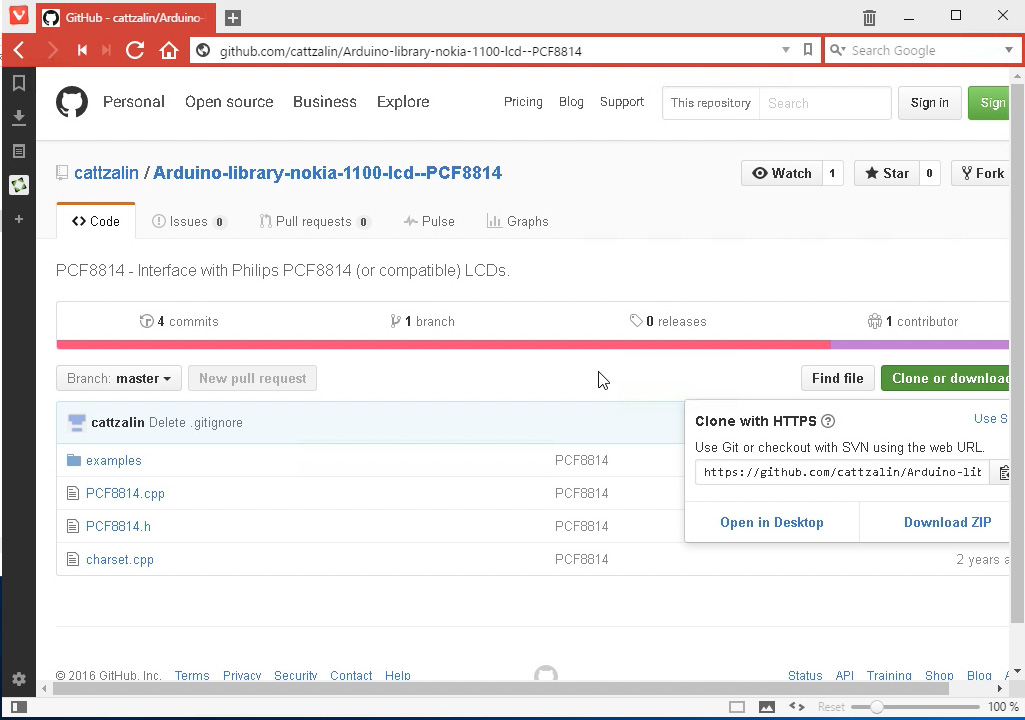The image size is (1025, 720).
Task: Bookmark this page in address bar
Action: tap(808, 50)
